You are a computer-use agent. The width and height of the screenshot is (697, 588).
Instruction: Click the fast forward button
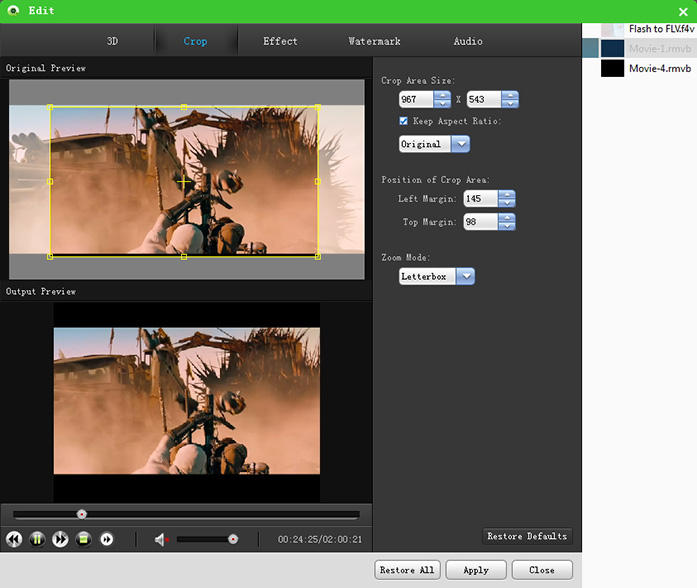click(60, 539)
